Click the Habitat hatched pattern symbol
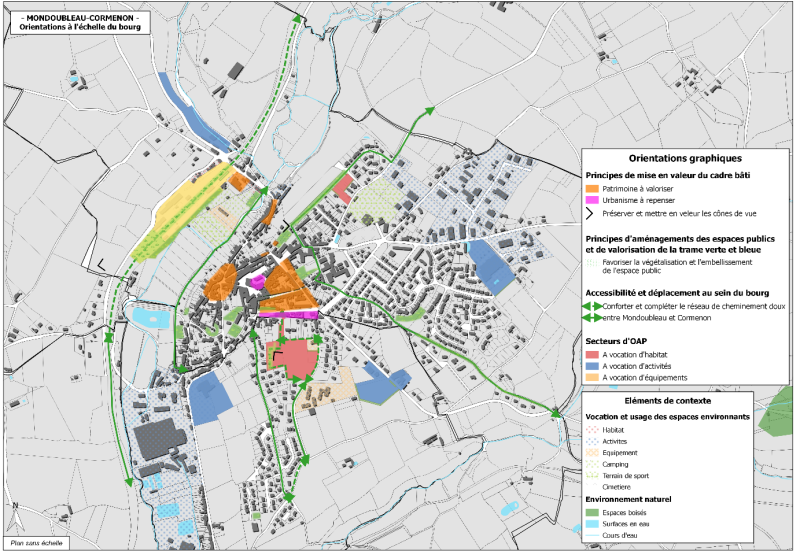The image size is (800, 551). click(x=592, y=429)
